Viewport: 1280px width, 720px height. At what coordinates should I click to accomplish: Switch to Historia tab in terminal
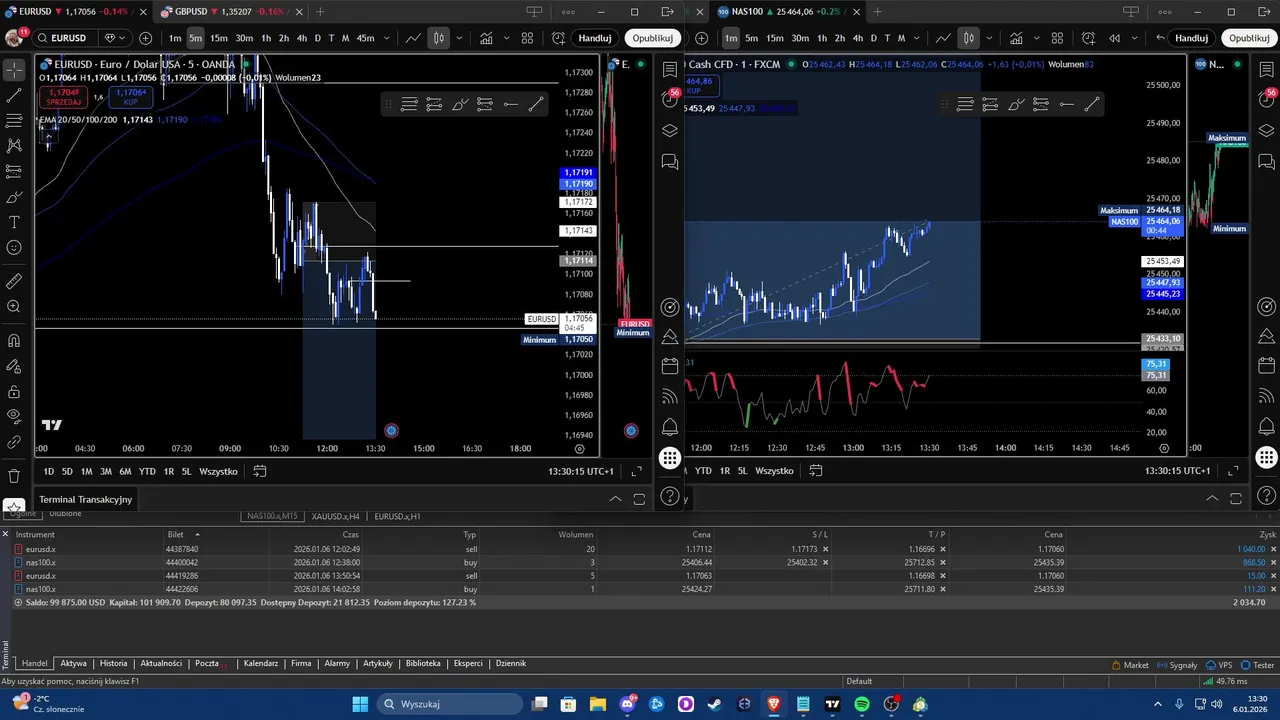pos(113,663)
